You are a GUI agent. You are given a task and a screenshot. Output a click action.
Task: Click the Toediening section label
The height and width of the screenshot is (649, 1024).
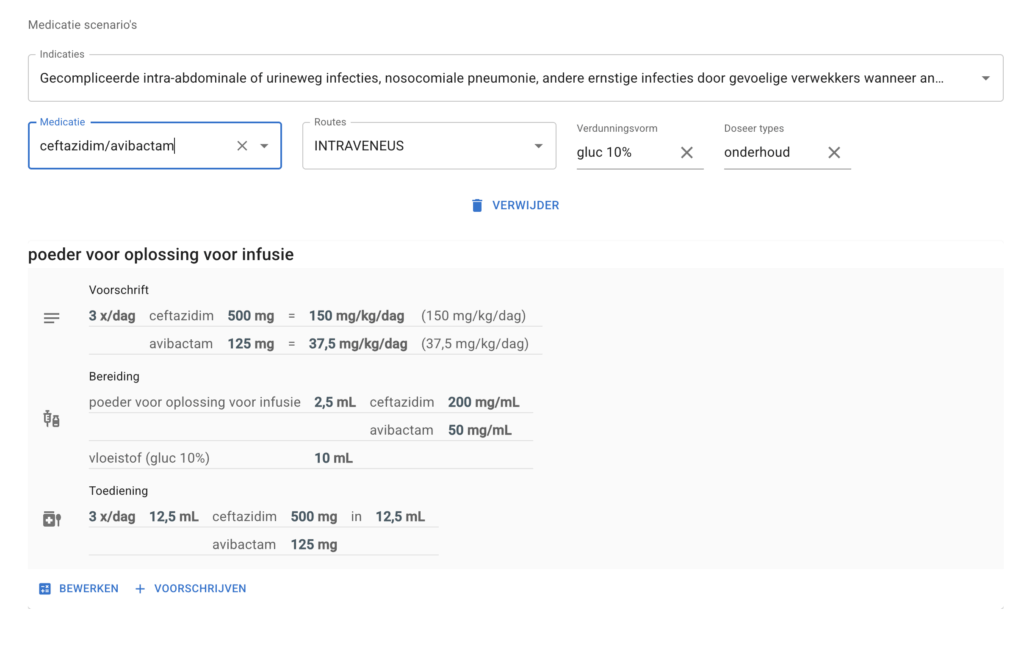[x=118, y=491]
